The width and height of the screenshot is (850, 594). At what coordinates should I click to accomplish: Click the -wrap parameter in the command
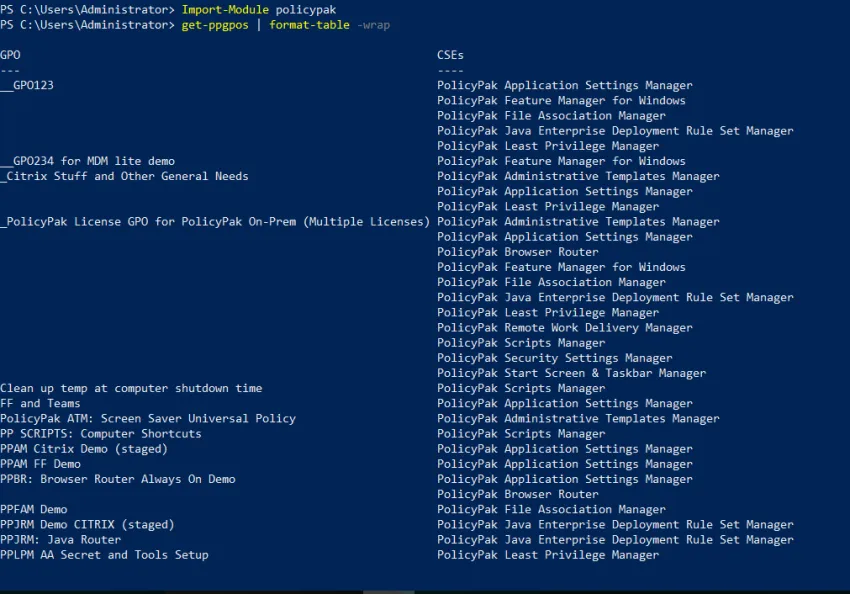click(x=373, y=24)
